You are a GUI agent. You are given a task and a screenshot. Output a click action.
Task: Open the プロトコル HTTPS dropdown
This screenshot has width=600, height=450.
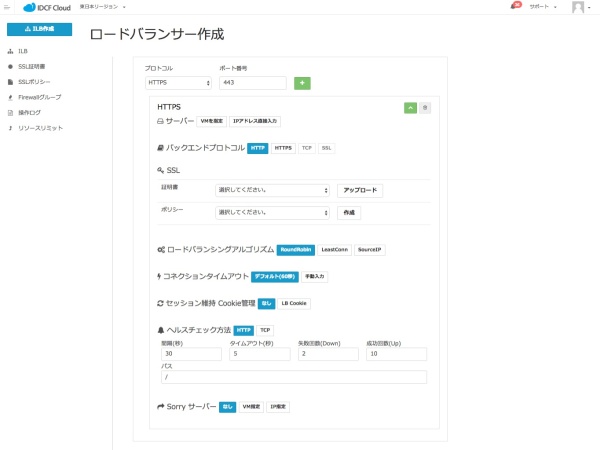pyautogui.click(x=178, y=83)
